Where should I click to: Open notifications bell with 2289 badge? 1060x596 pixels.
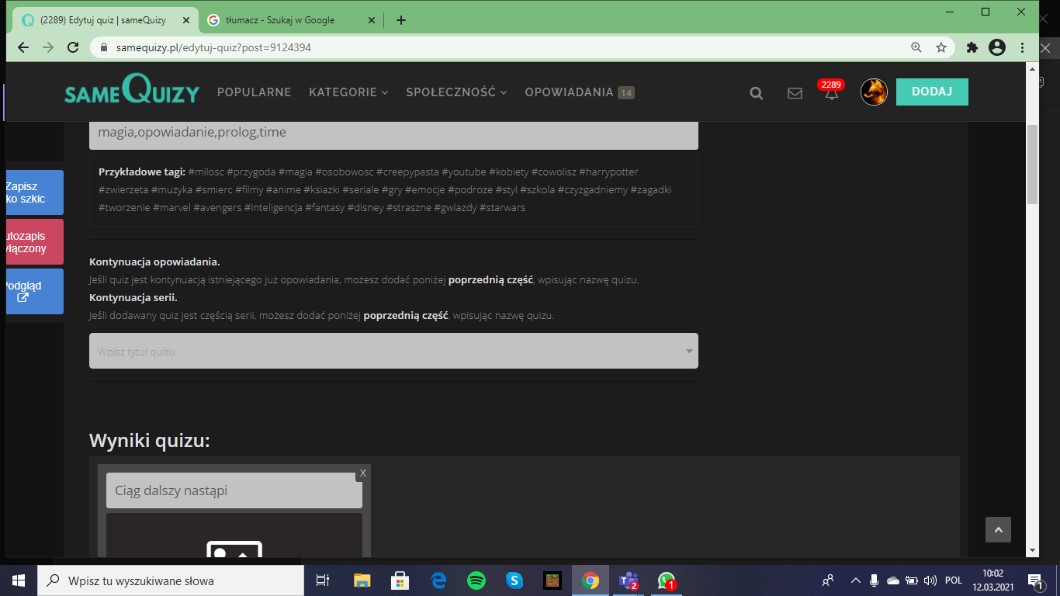tap(831, 93)
